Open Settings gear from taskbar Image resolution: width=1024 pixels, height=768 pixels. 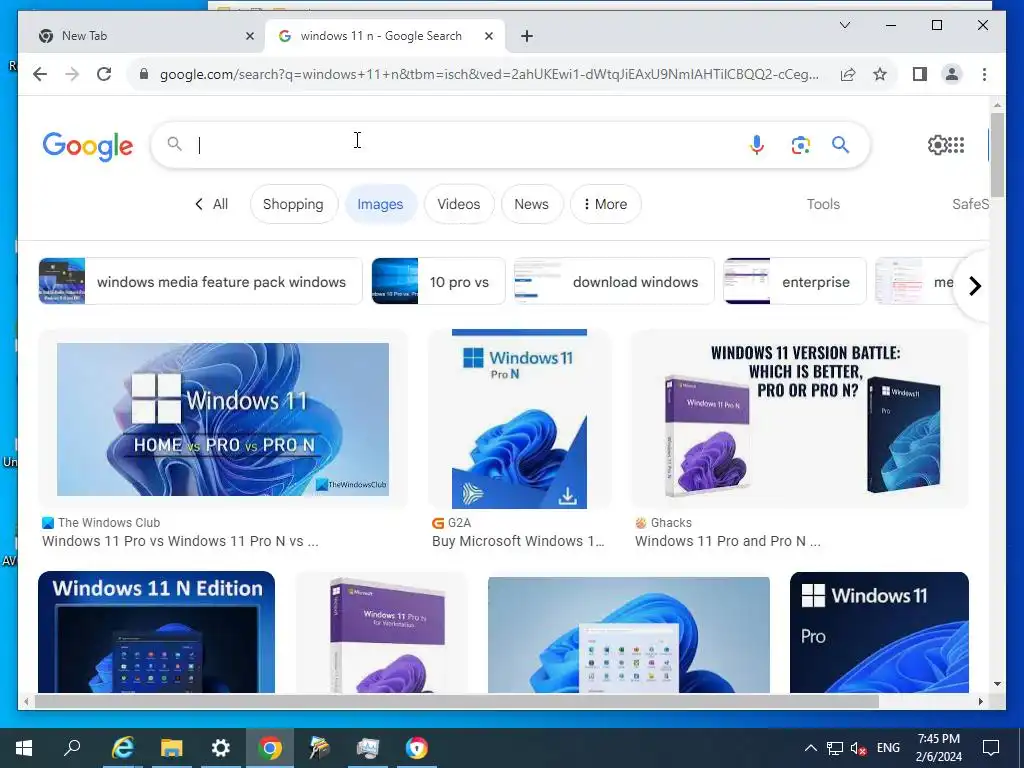(x=221, y=748)
